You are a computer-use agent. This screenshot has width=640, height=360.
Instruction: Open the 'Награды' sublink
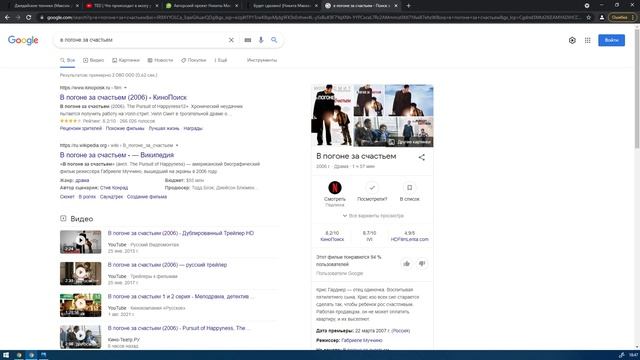coord(193,128)
